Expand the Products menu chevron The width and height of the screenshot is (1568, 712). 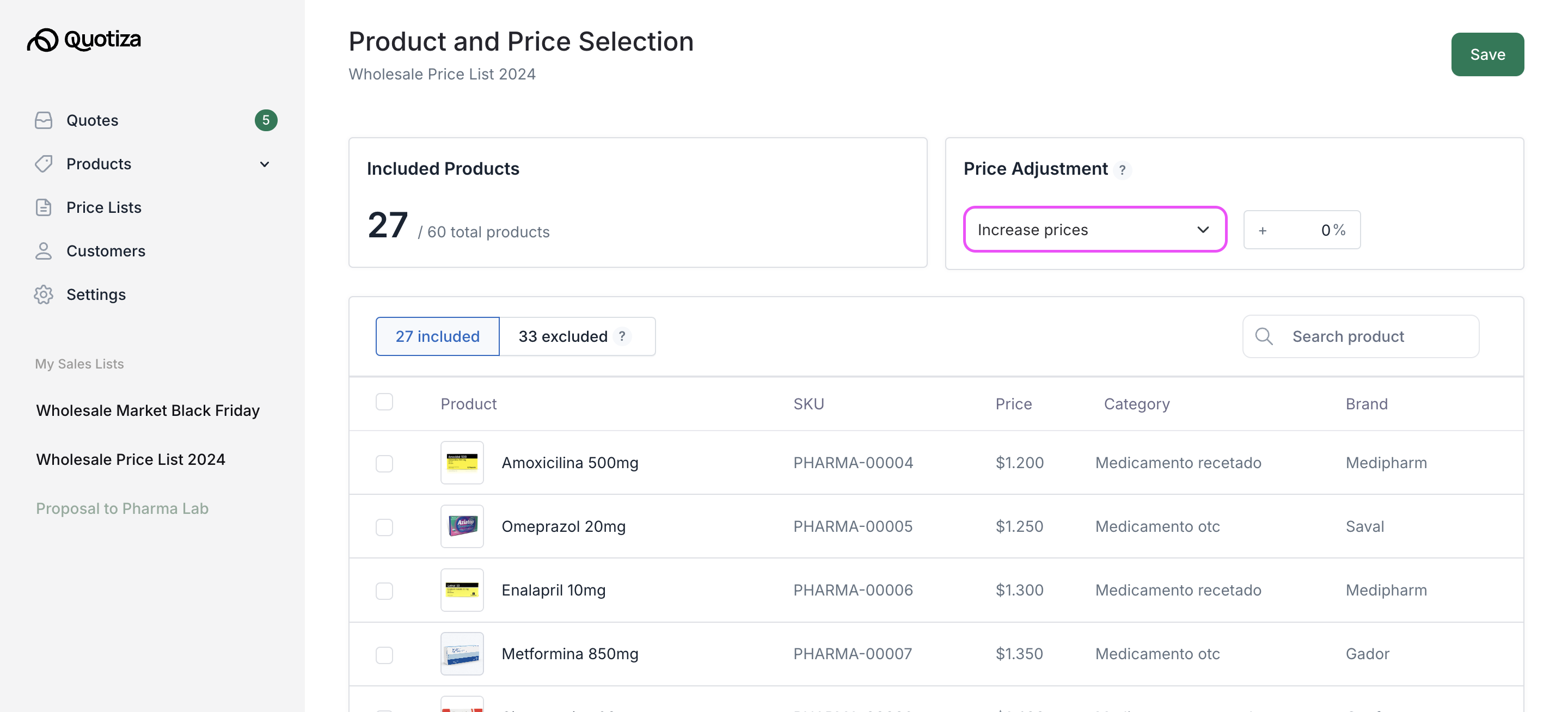point(264,164)
